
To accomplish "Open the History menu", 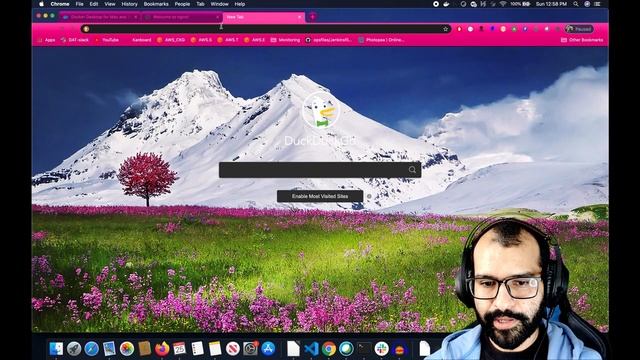I will pos(129,4).
